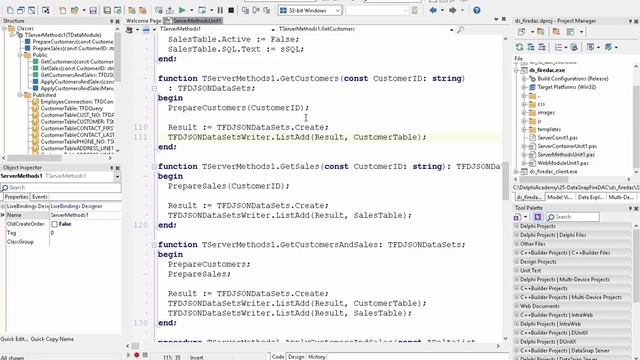Navigate forward with the right arrow

[453, 10]
